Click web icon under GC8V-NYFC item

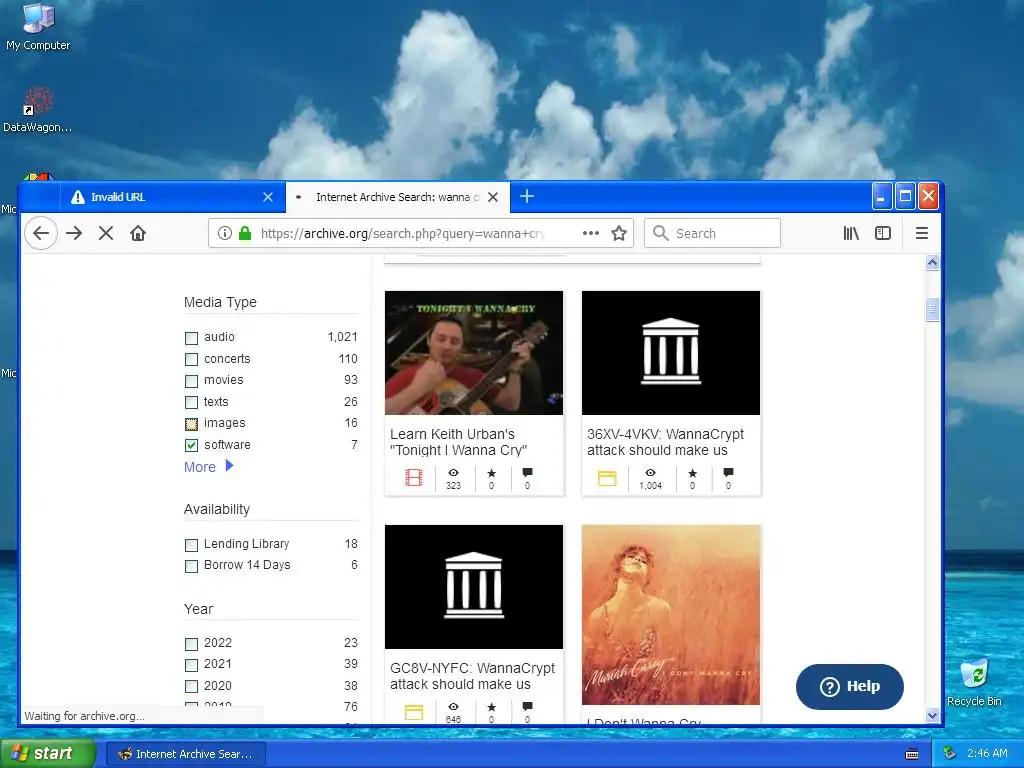(414, 712)
